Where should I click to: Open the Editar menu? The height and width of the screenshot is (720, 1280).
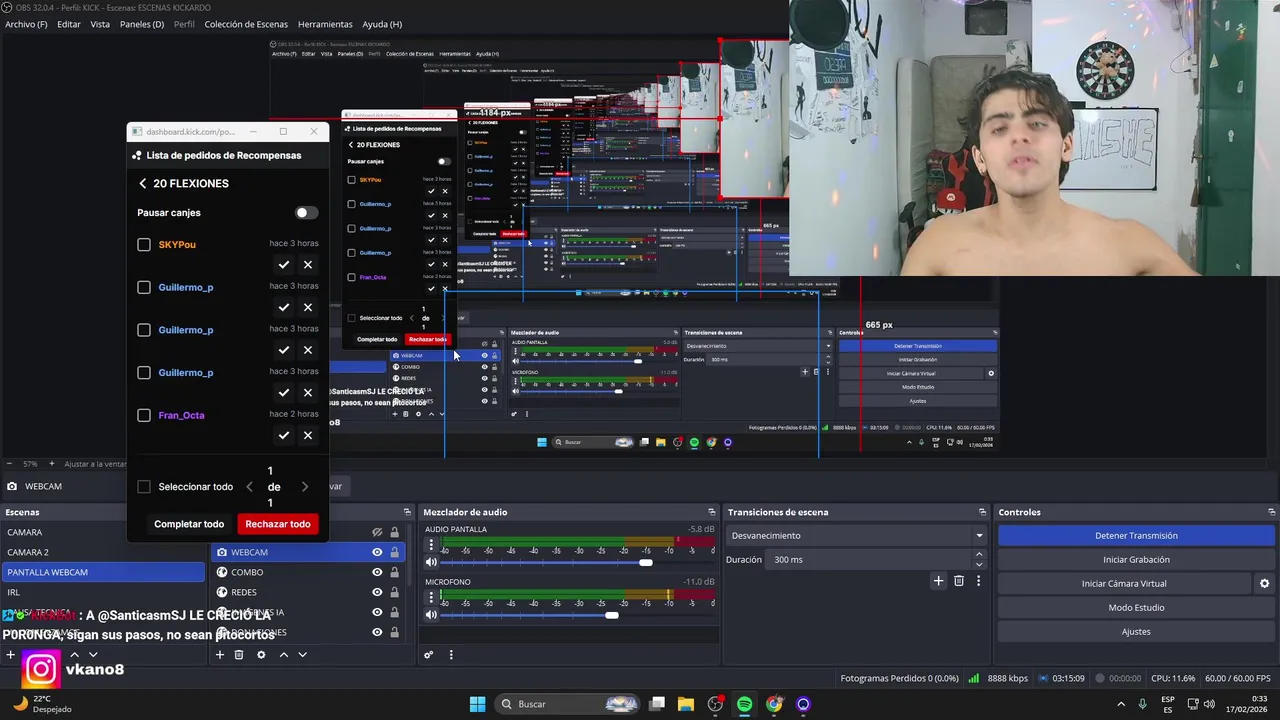click(69, 24)
